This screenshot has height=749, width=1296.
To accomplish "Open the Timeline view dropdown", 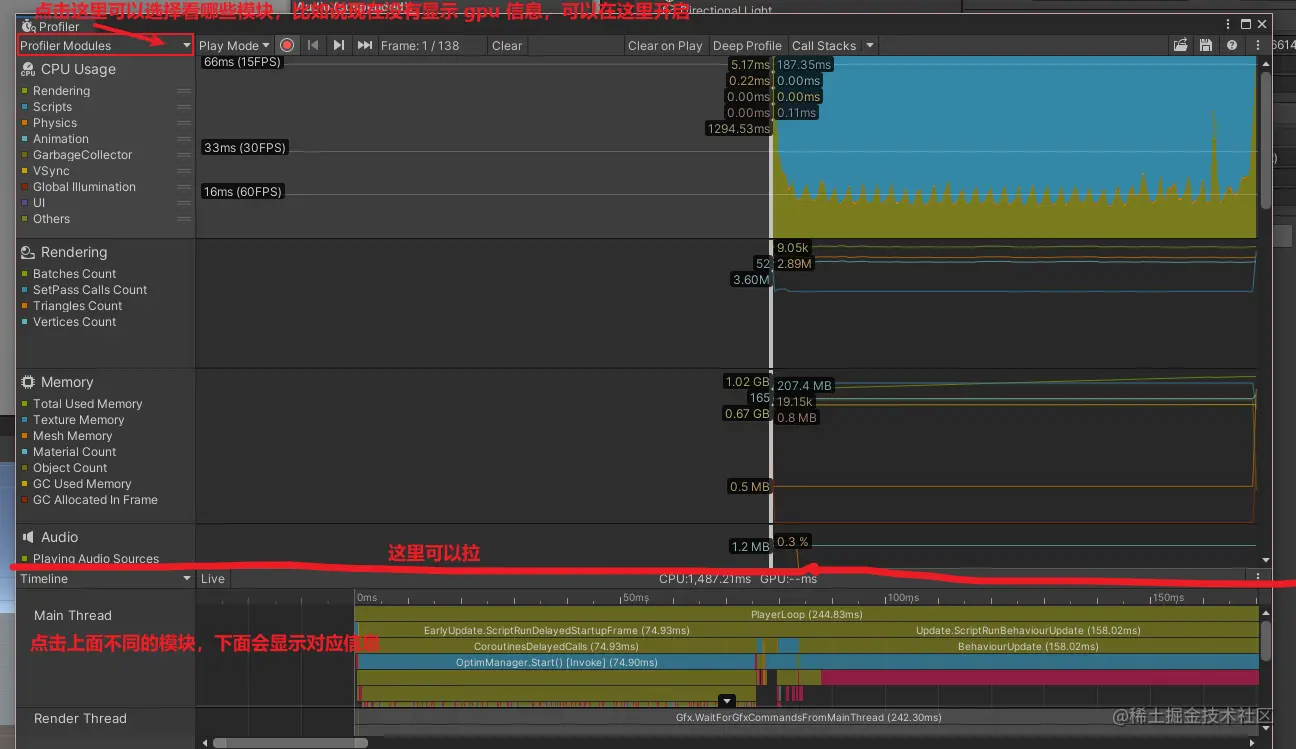I will click(105, 579).
